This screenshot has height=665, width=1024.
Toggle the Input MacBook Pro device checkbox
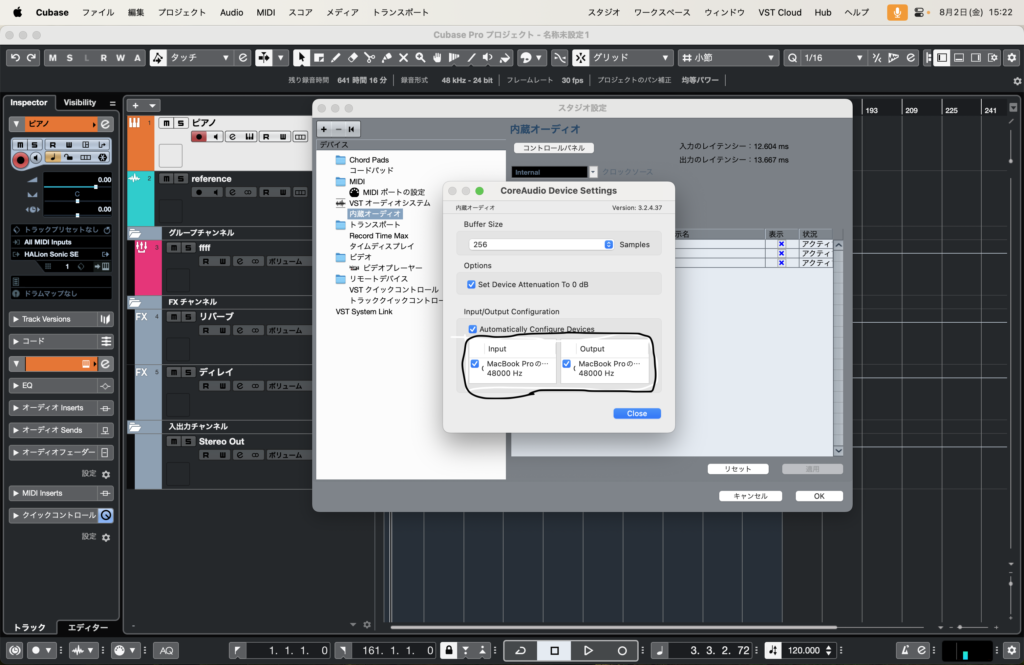475,364
